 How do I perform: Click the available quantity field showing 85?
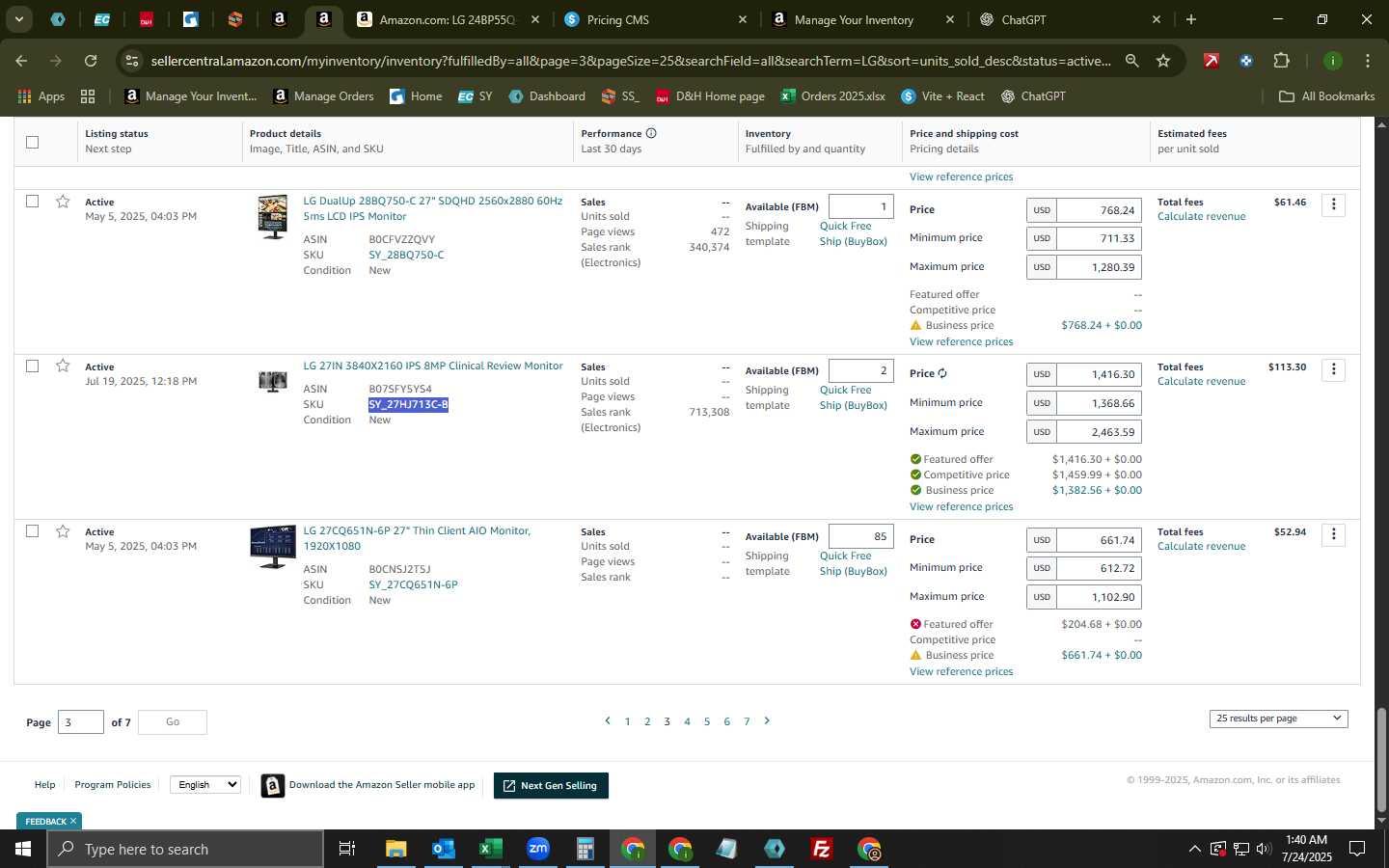coord(861,536)
